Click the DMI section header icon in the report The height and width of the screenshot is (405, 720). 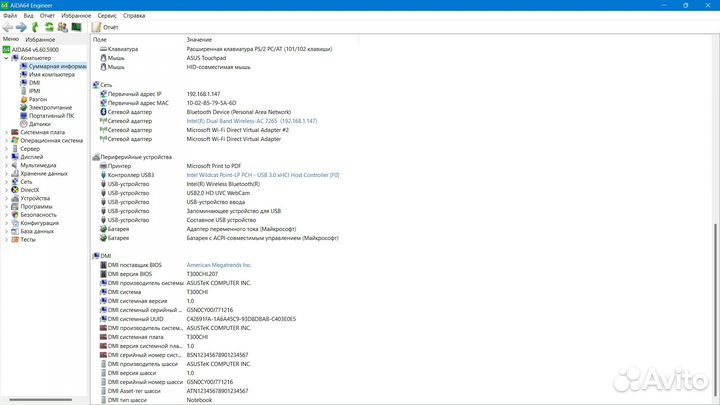(96, 256)
